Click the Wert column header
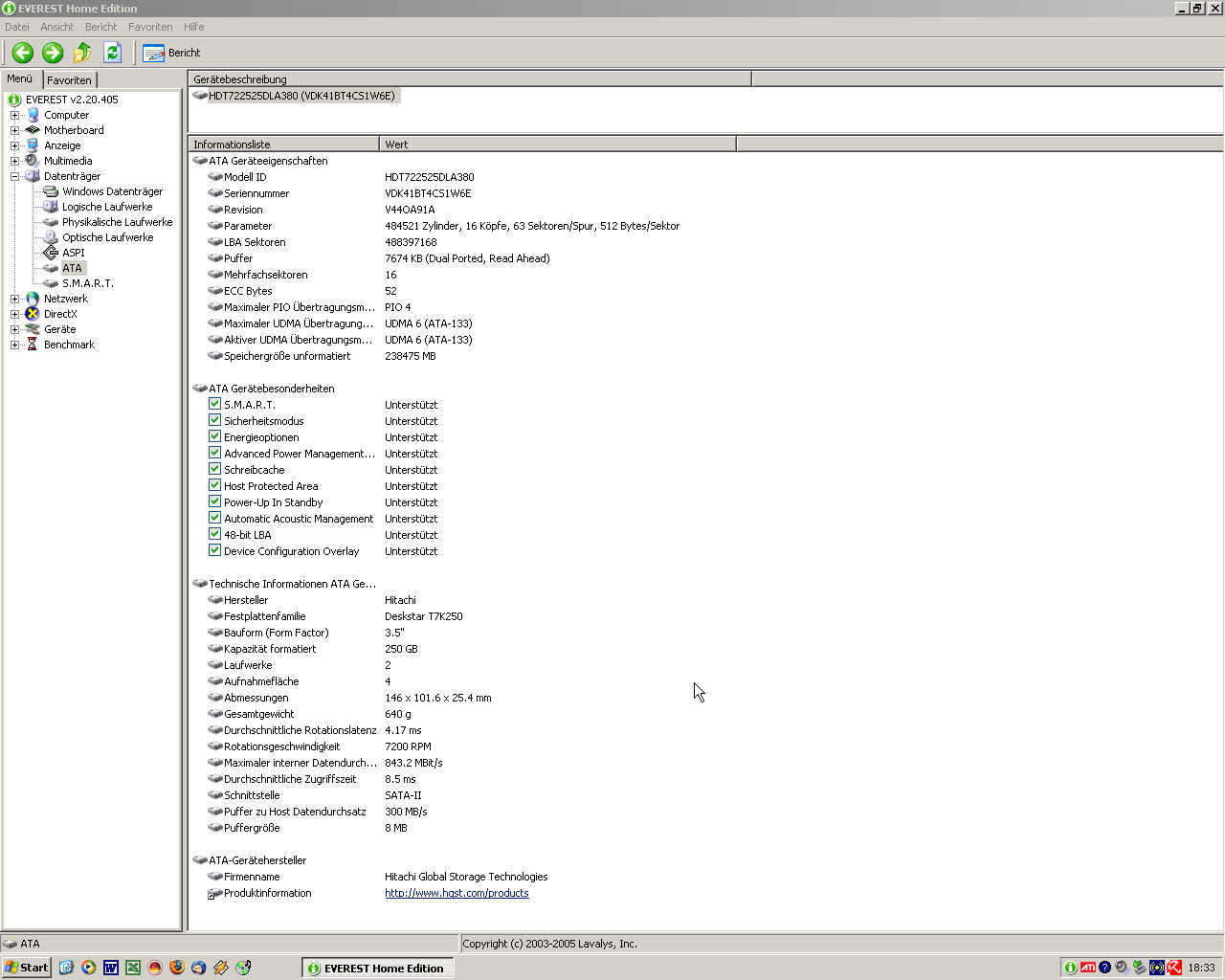 (x=558, y=145)
